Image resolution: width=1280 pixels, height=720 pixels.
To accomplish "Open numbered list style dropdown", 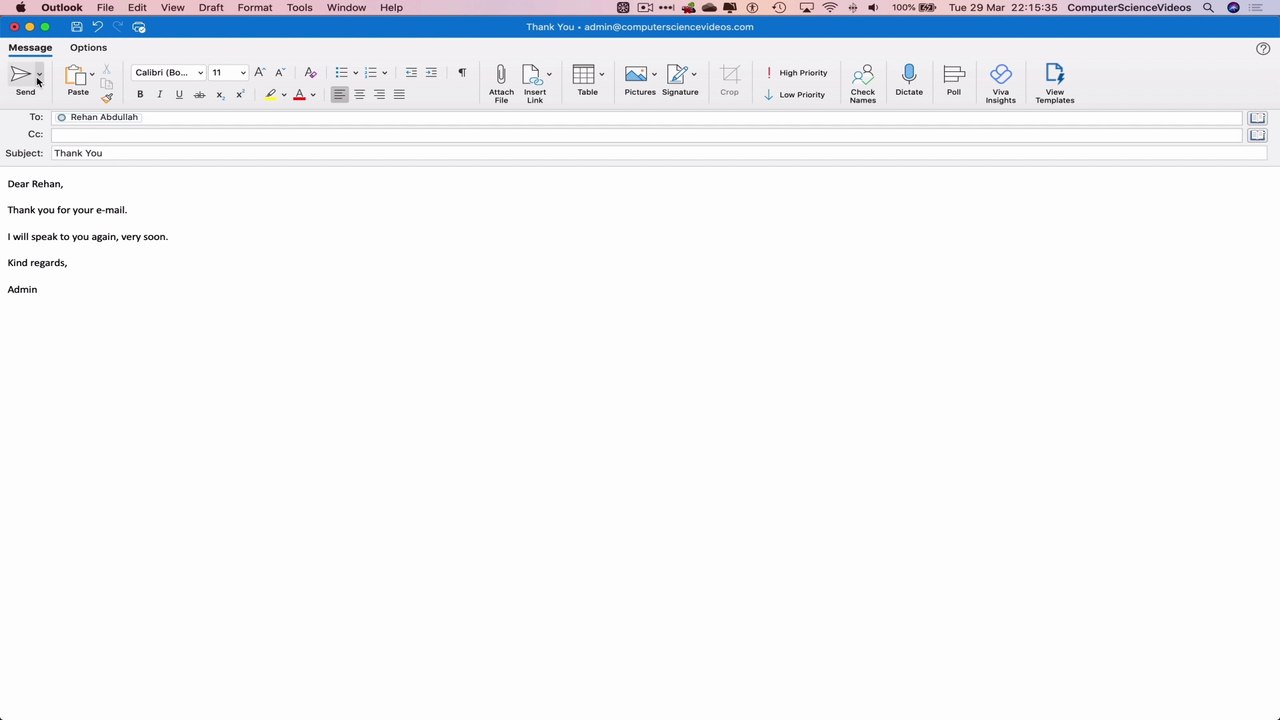I will [x=384, y=73].
